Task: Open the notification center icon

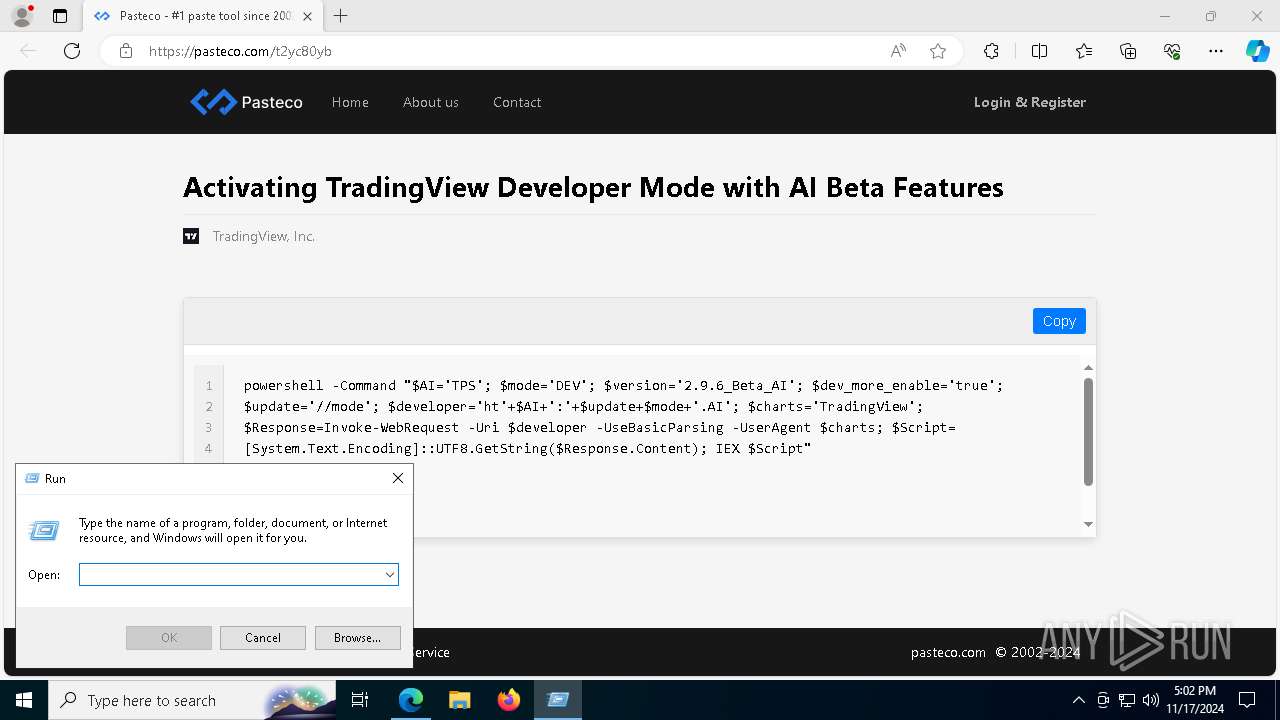Action: (x=1247, y=700)
